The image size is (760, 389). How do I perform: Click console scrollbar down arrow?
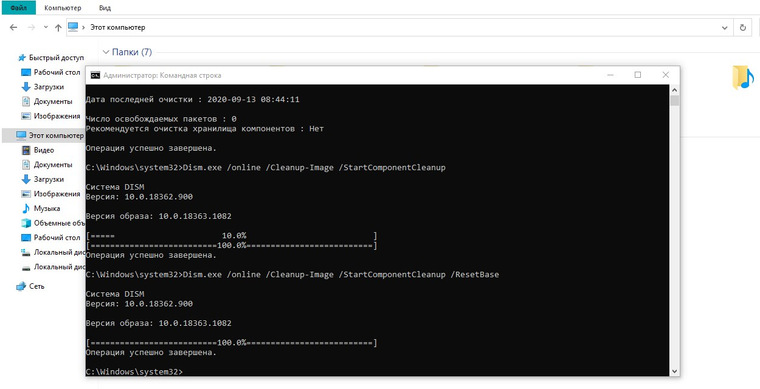click(674, 371)
